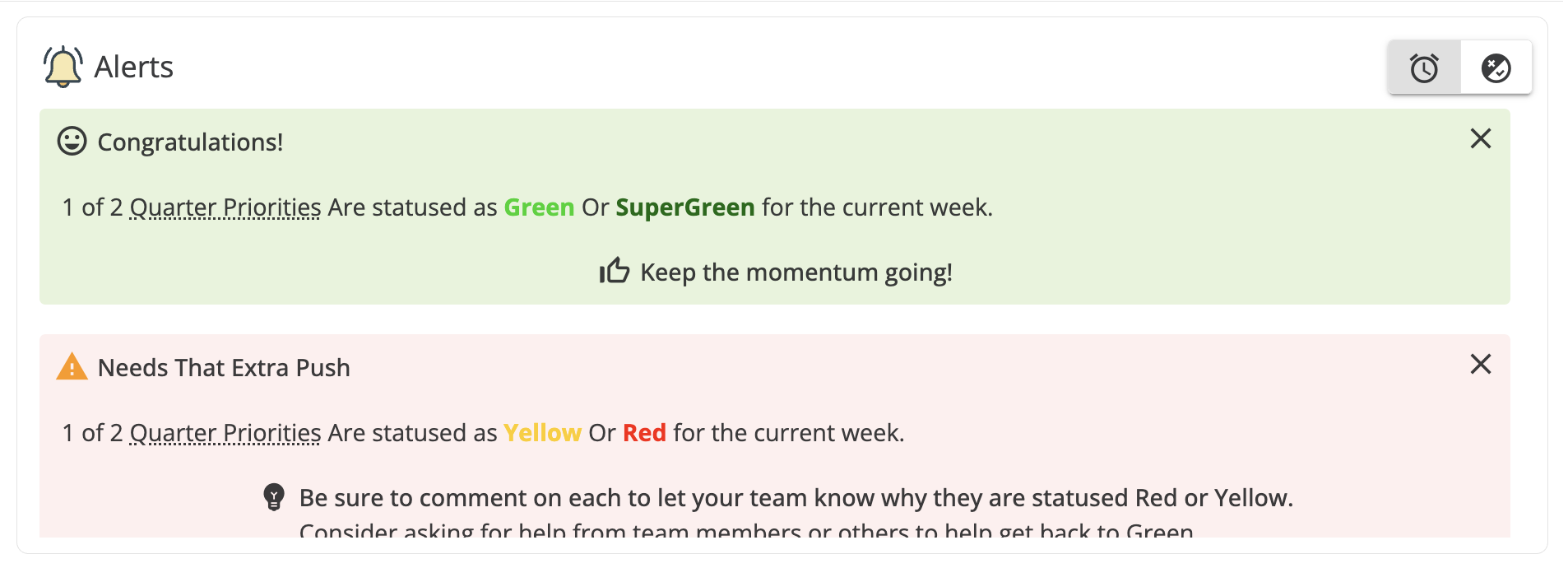The height and width of the screenshot is (568, 1568).
Task: Click the 'Yellow' status word
Action: coord(542,433)
